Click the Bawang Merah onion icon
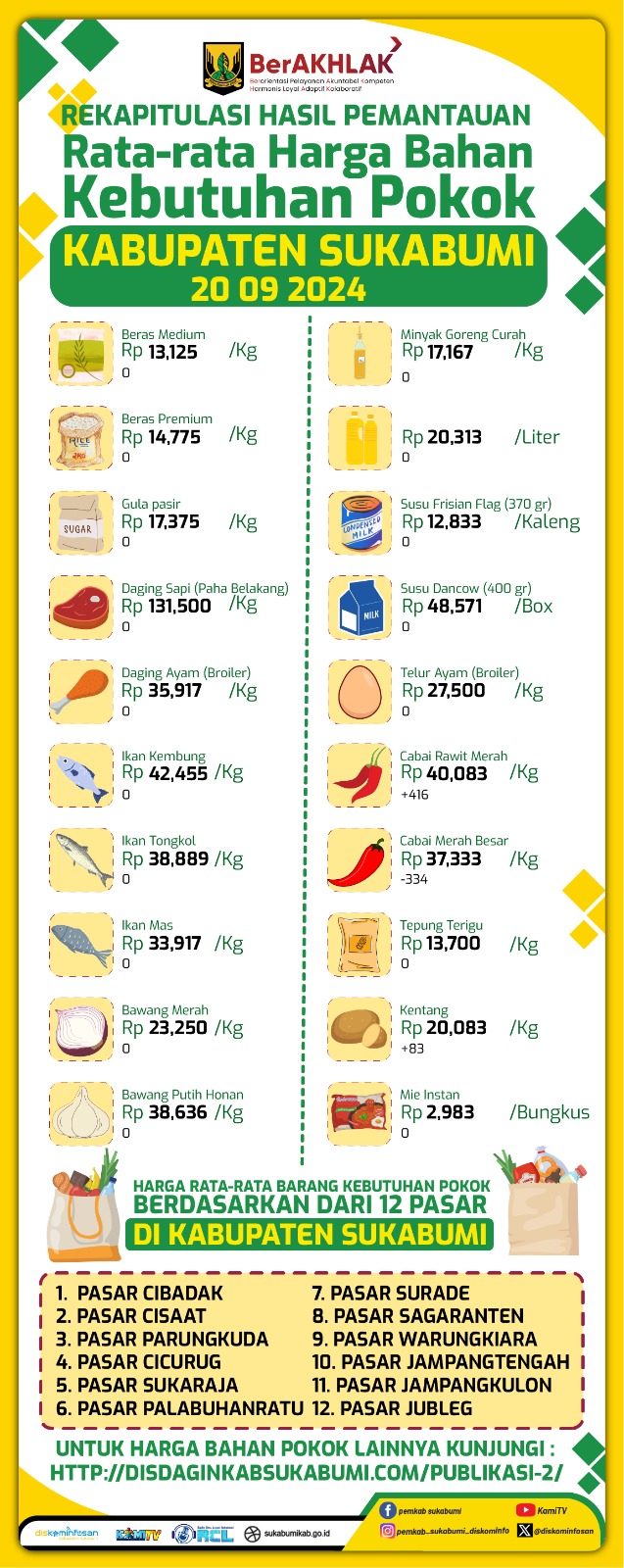 tap(81, 1029)
